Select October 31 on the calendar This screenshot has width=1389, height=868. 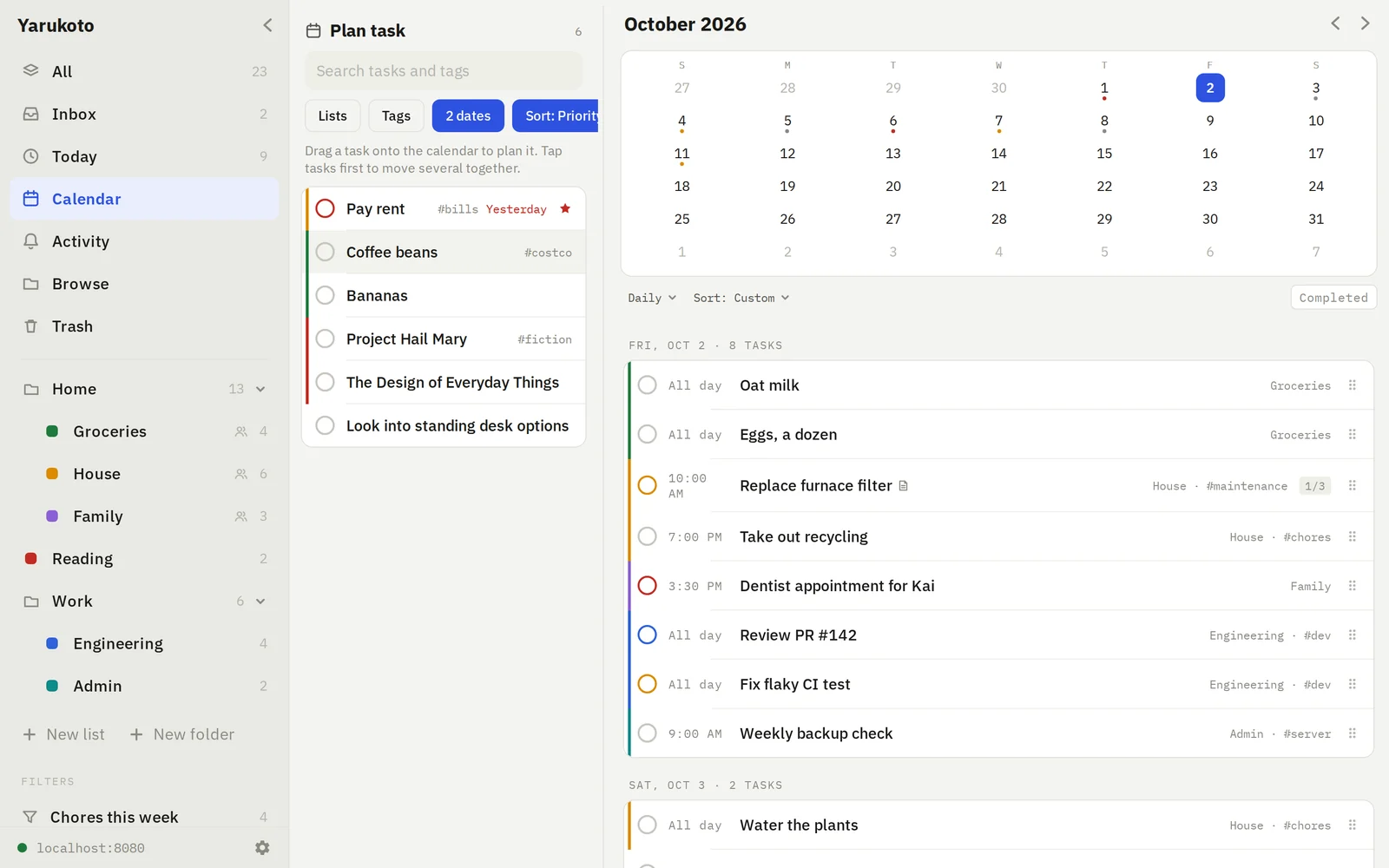click(x=1316, y=219)
